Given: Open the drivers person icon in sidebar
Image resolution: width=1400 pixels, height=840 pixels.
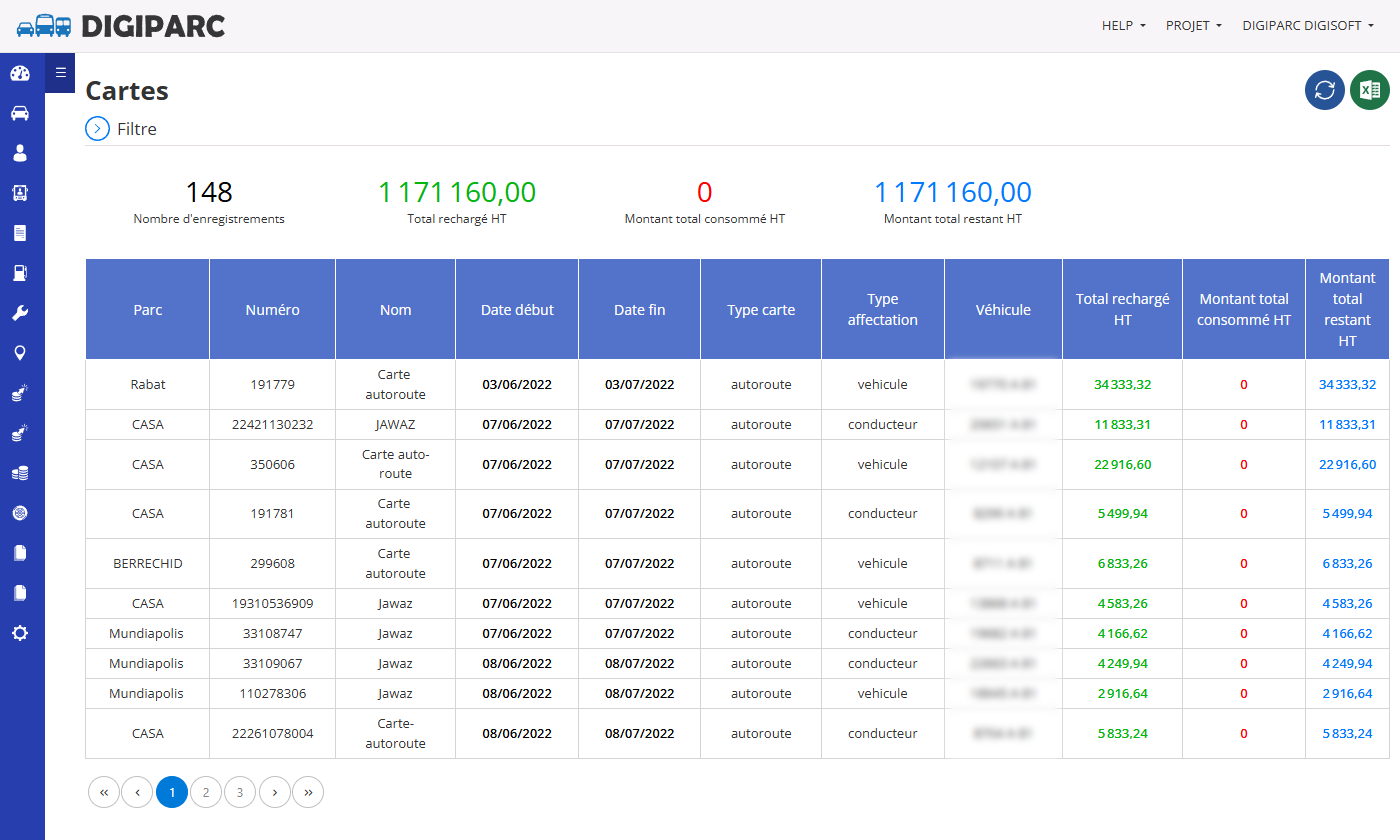Looking at the screenshot, I should [x=20, y=153].
